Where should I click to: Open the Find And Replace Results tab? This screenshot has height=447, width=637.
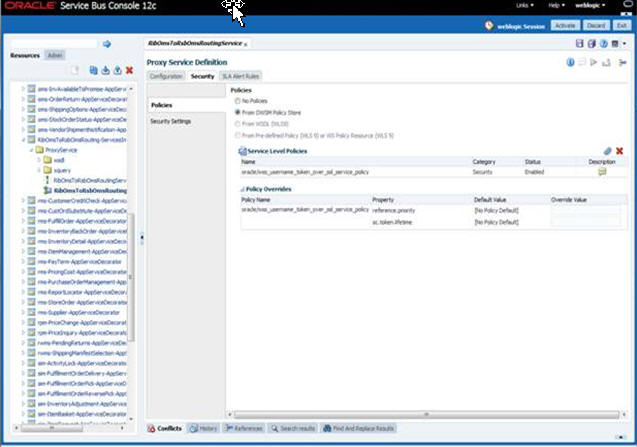tap(358, 428)
